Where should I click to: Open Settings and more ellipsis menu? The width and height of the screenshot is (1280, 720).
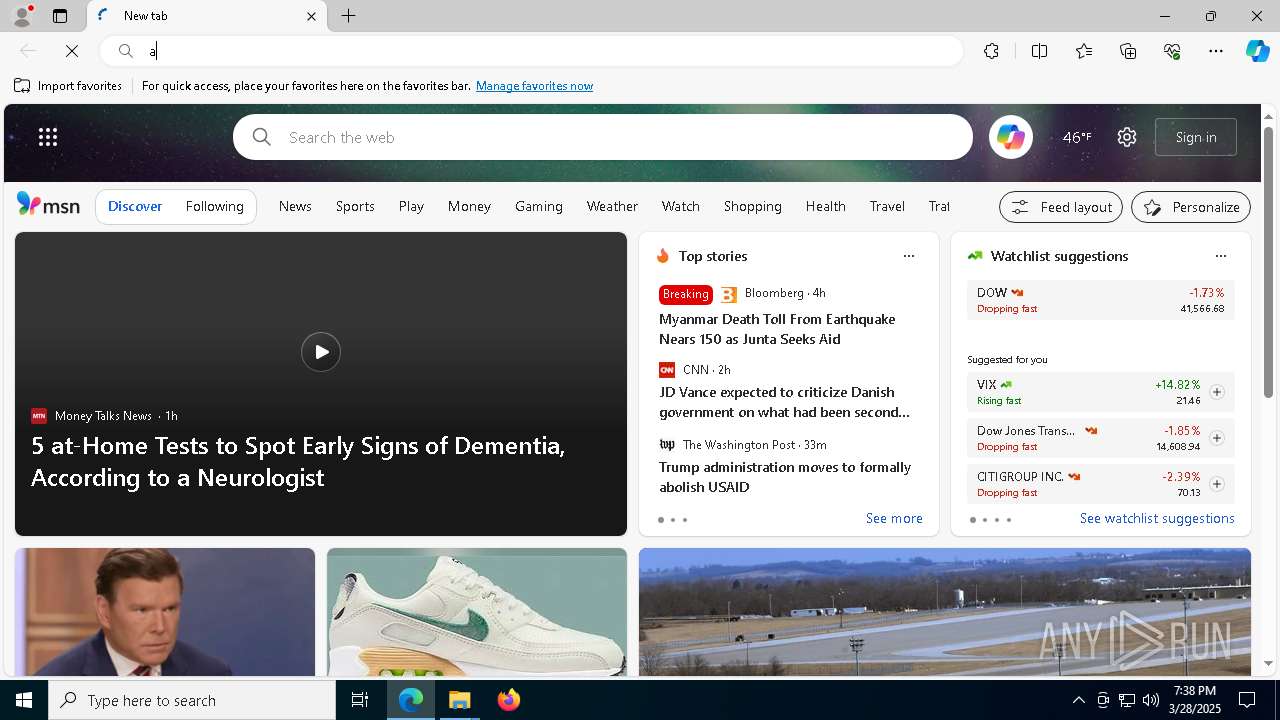click(1216, 51)
